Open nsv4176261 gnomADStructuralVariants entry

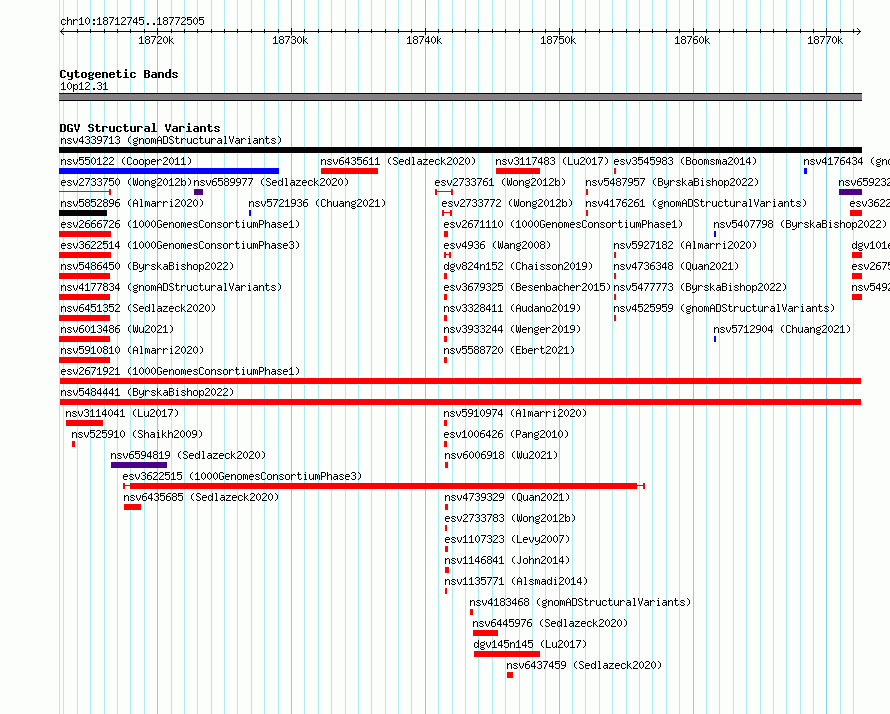click(696, 203)
